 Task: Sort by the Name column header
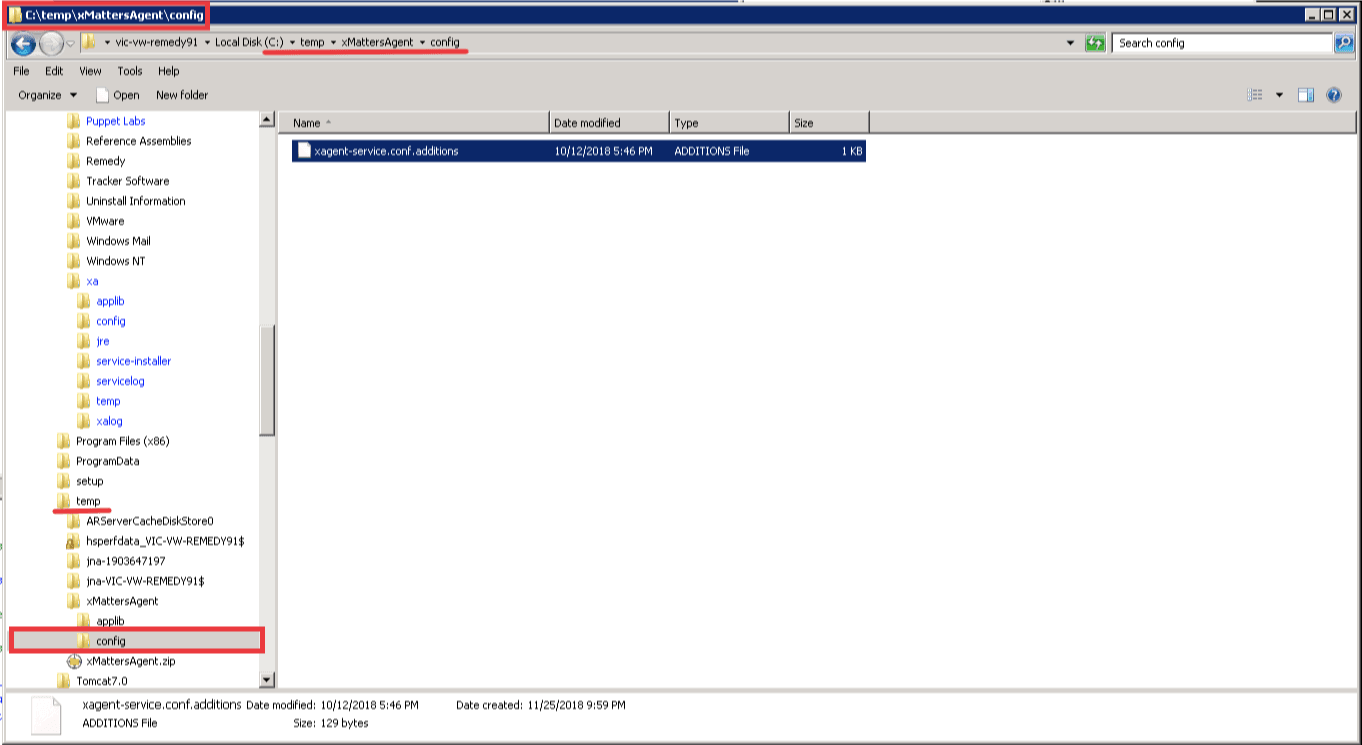point(414,123)
